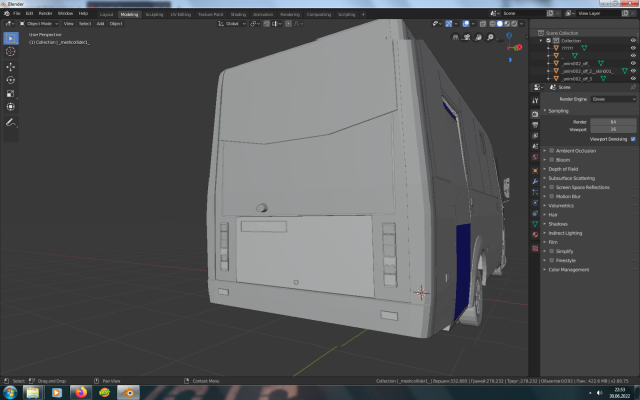Toggle X-ray display button
The image size is (640, 400).
click(482, 24)
